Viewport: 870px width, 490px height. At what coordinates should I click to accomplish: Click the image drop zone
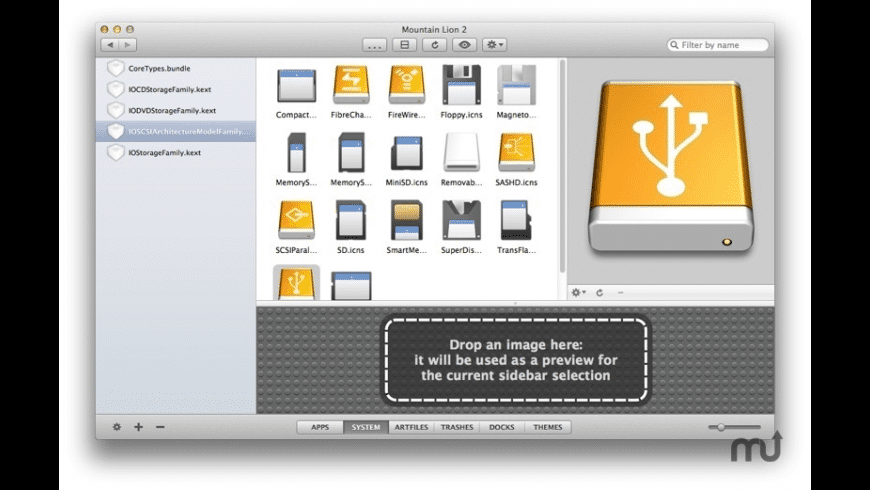pyautogui.click(x=516, y=360)
